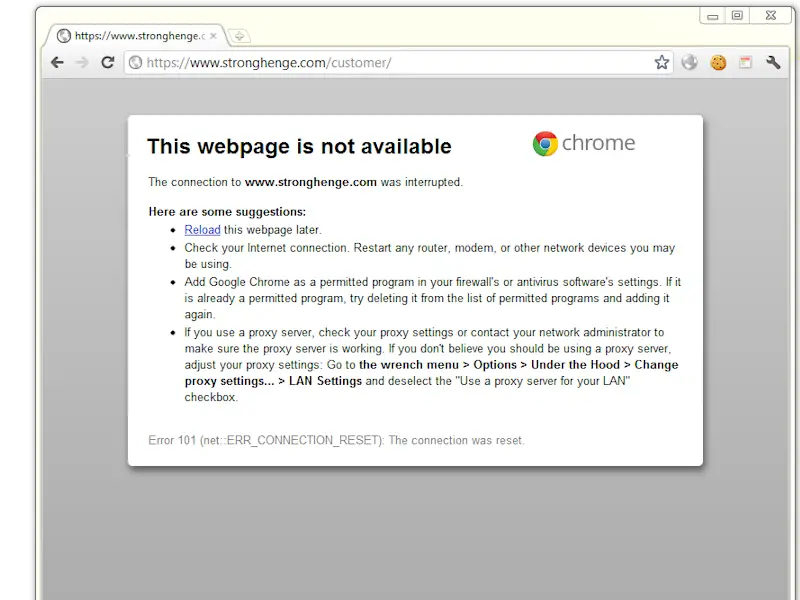Minimize the browser window
Screen dimensions: 800x600
713,16
